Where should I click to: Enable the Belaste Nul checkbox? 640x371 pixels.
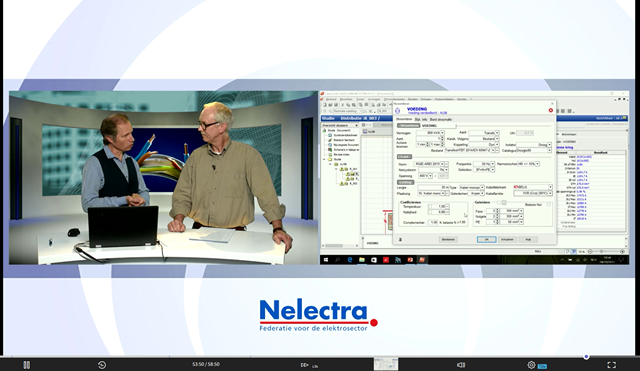tap(548, 204)
